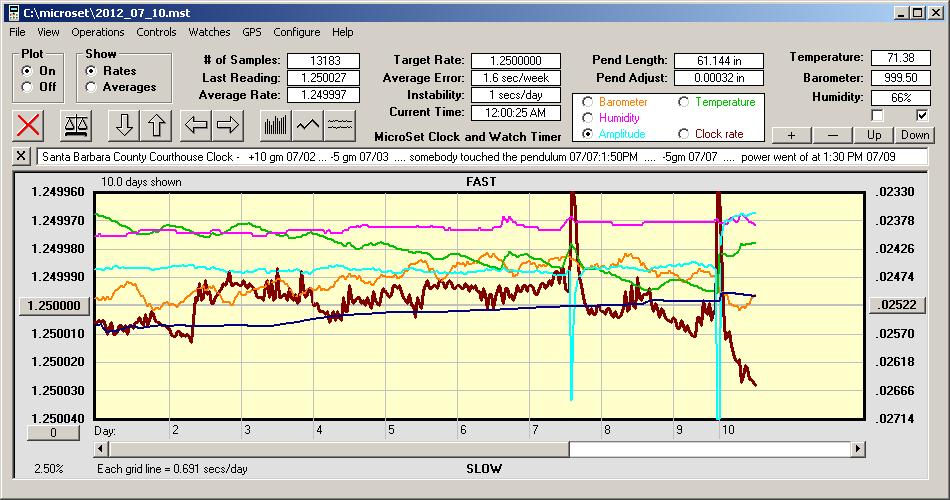Show Averages in the plot

click(x=91, y=87)
